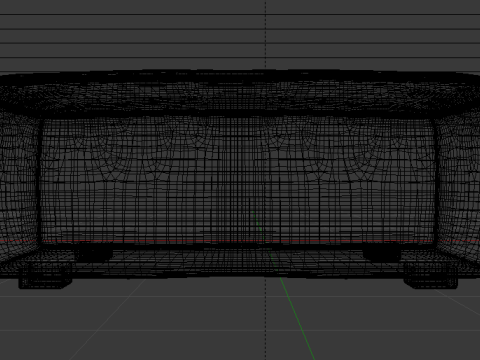The width and height of the screenshot is (480, 360).
Task: Select the top cushion rim of the mesh
Action: pyautogui.click(x=240, y=93)
